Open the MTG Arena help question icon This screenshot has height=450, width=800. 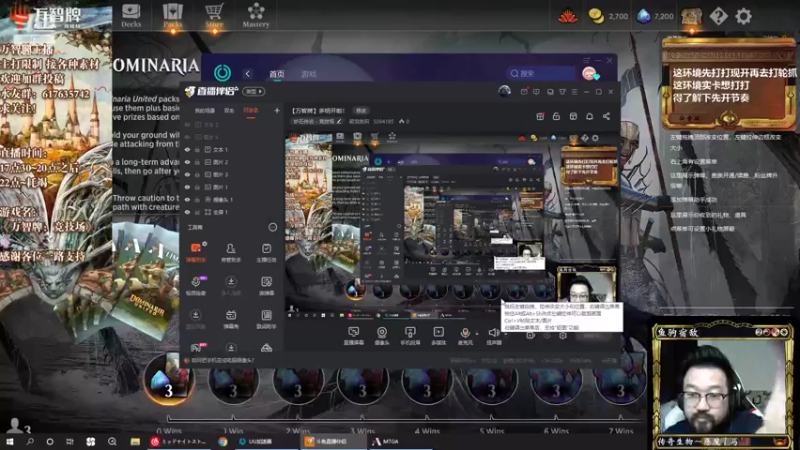pyautogui.click(x=718, y=16)
